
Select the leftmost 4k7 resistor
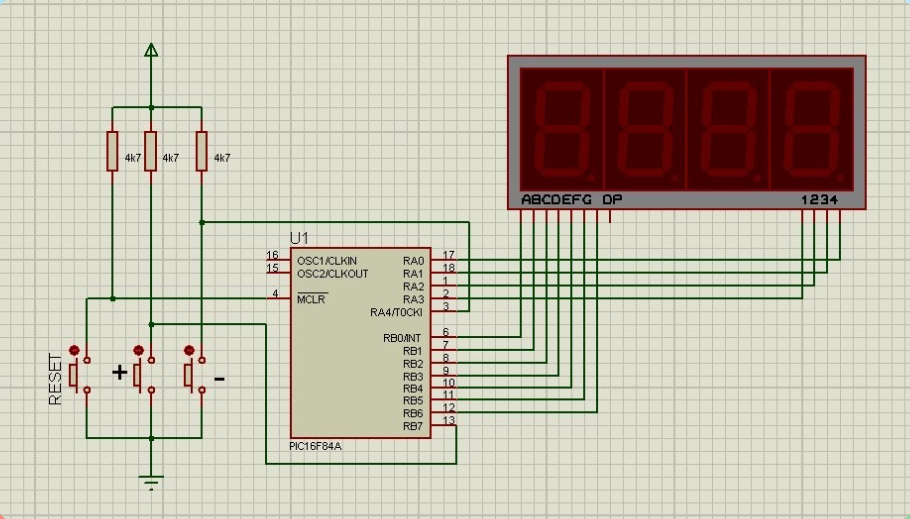(x=113, y=151)
